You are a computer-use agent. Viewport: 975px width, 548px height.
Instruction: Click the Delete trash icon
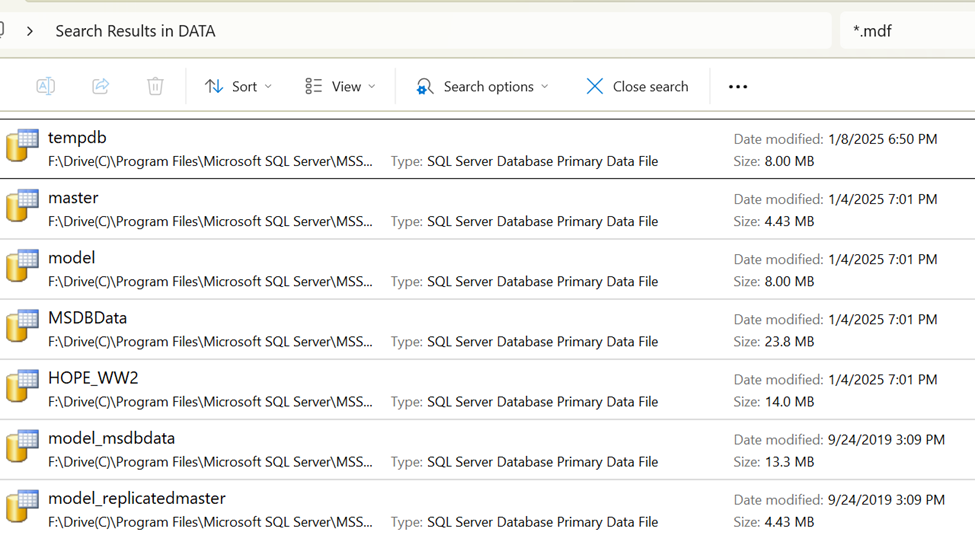pos(155,87)
